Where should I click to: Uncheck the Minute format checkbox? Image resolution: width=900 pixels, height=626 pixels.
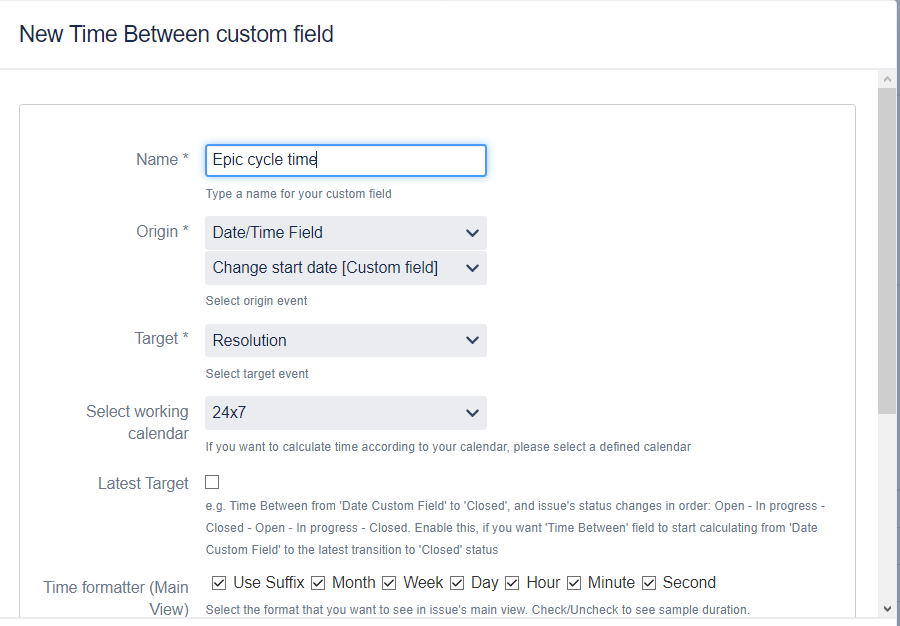pyautogui.click(x=575, y=583)
